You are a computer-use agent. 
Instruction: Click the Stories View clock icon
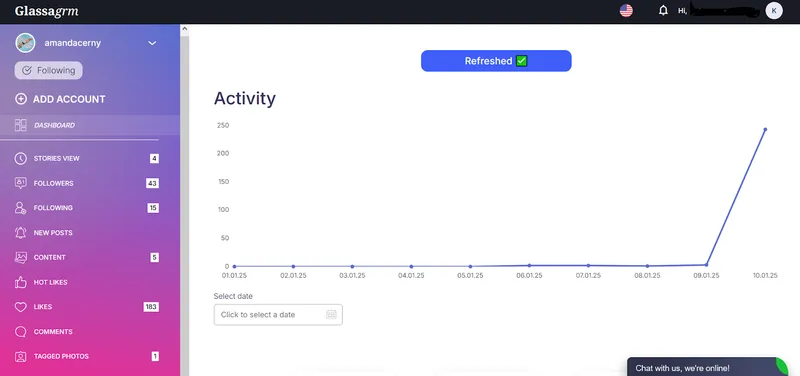(x=20, y=159)
